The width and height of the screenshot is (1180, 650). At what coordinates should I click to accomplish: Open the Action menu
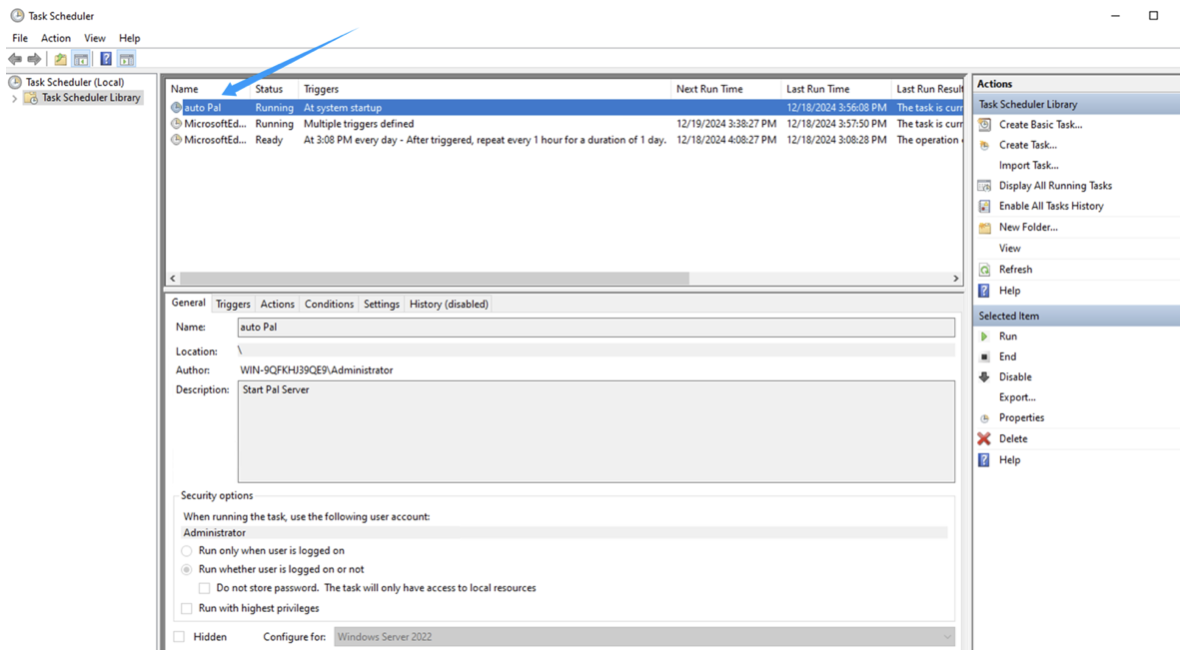(55, 37)
